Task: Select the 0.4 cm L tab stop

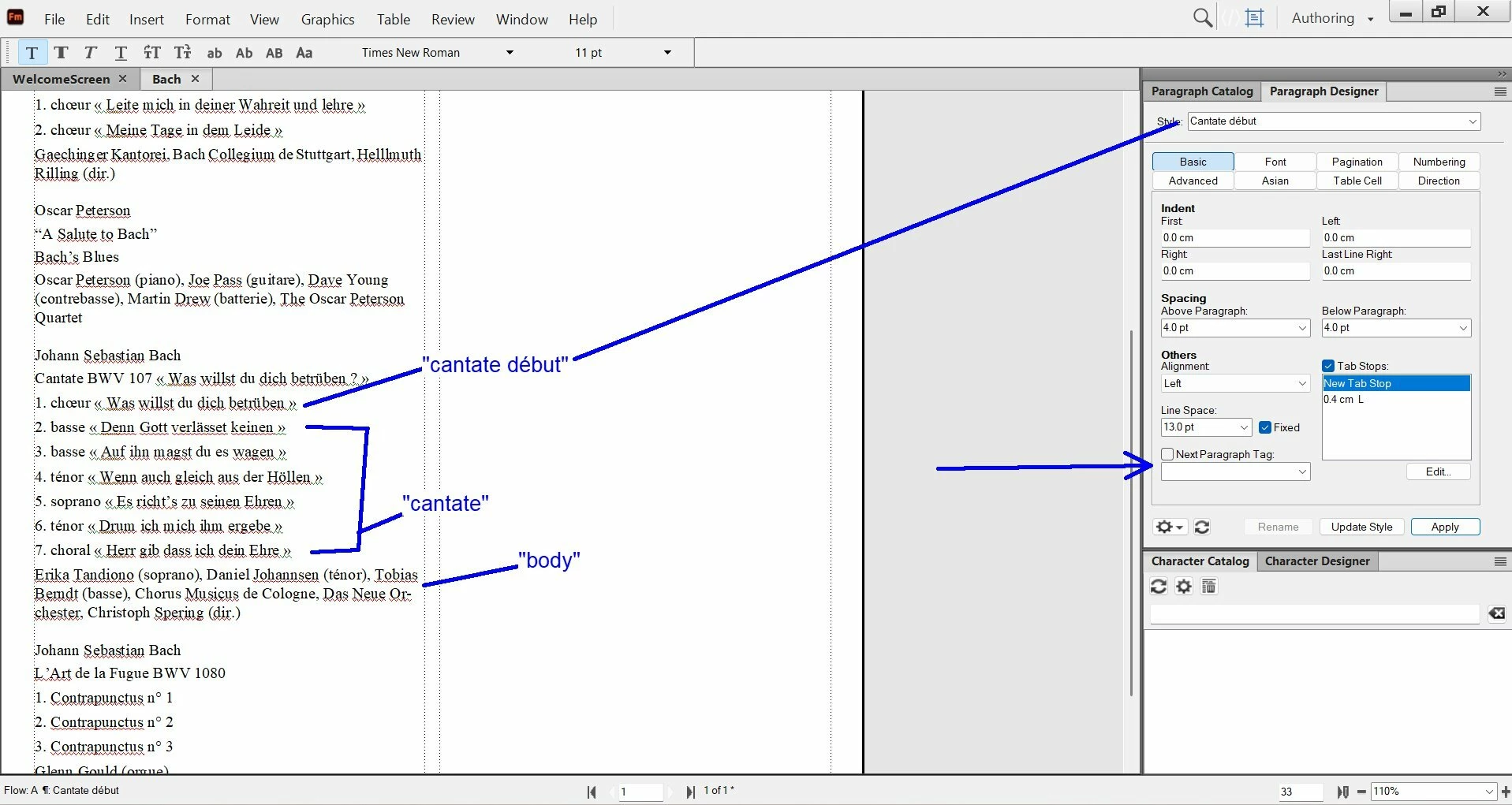Action: (1395, 399)
